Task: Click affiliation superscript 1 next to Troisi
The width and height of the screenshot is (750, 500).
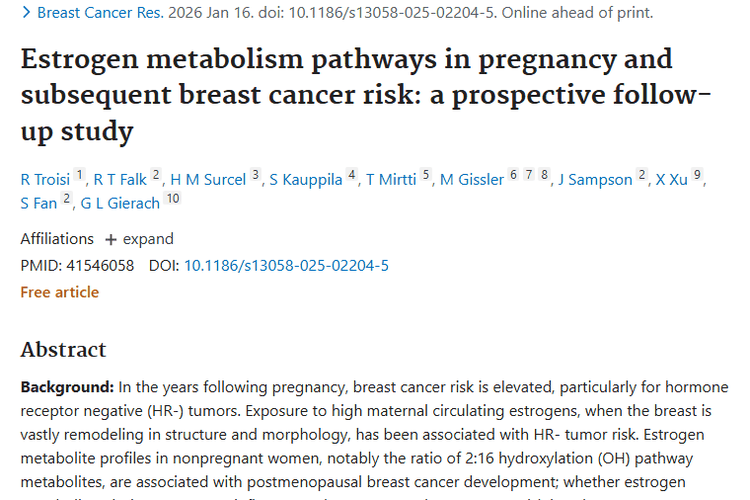Action: pos(81,175)
